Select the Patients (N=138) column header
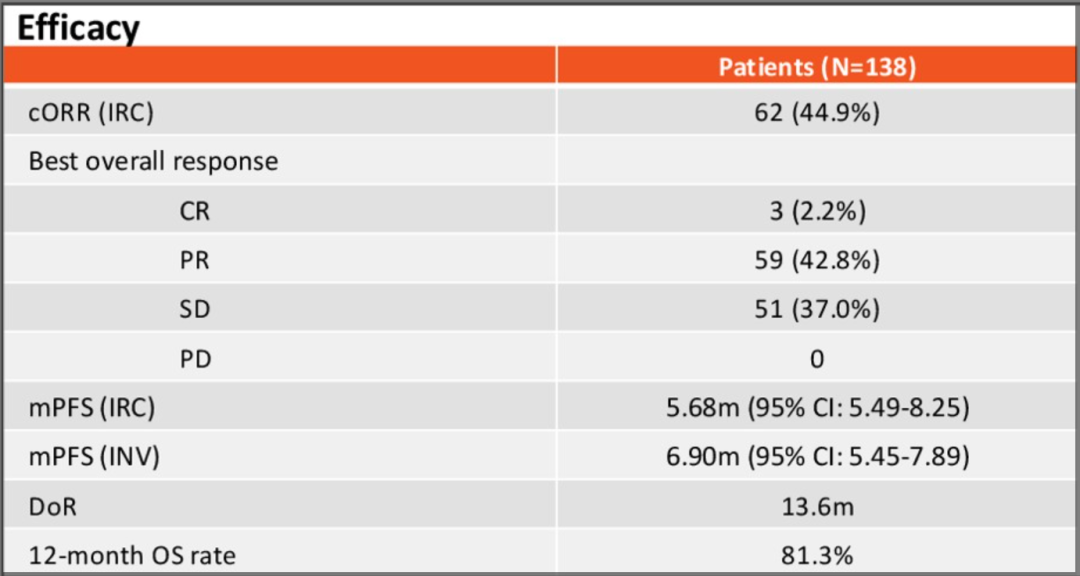Image resolution: width=1080 pixels, height=576 pixels. pyautogui.click(x=817, y=67)
